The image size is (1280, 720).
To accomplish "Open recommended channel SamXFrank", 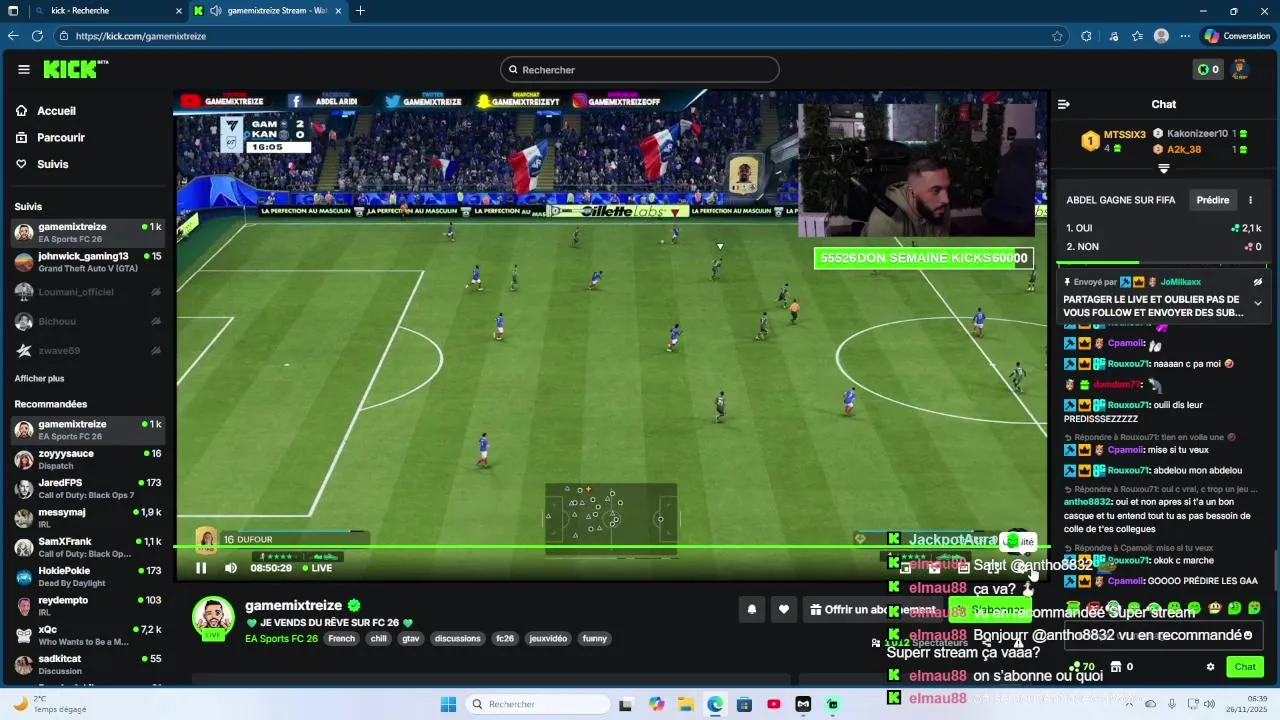I will (x=88, y=547).
